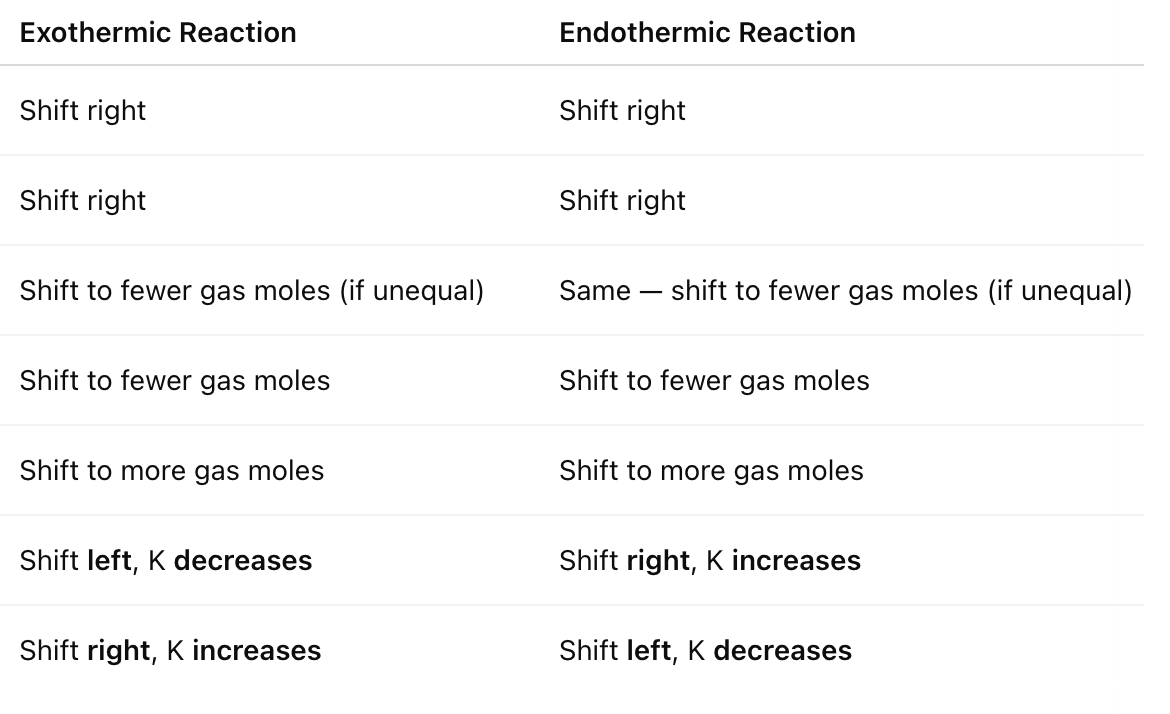Click Endothermic "Shift to more gas moles" cell
Viewport: 1170px width, 714px height.
[711, 470]
